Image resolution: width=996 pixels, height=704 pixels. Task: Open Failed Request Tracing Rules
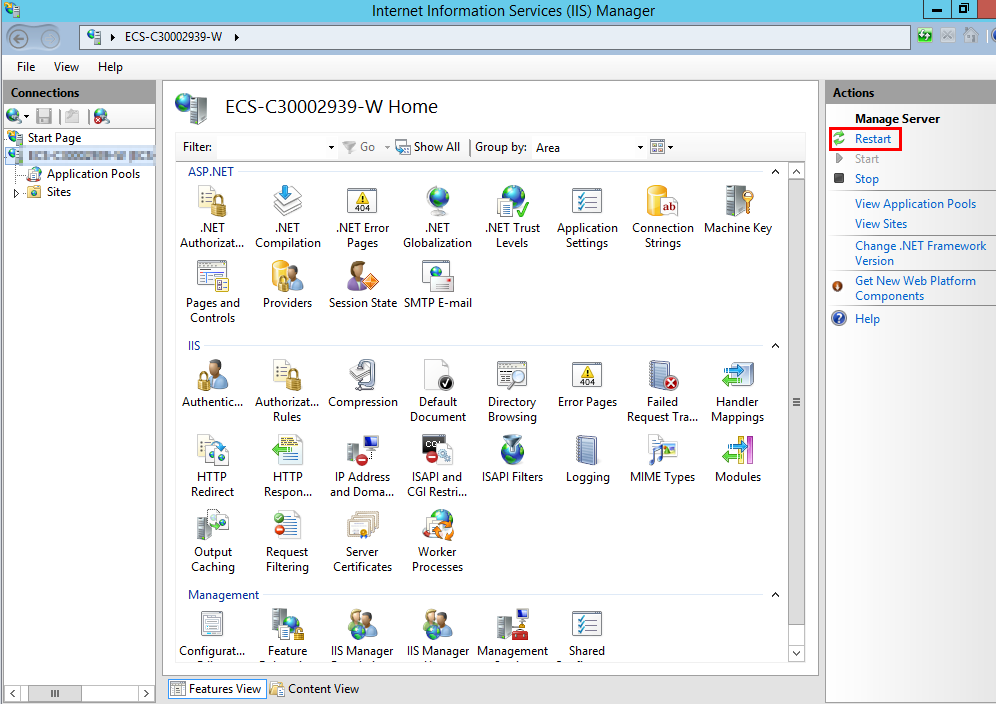click(x=663, y=391)
